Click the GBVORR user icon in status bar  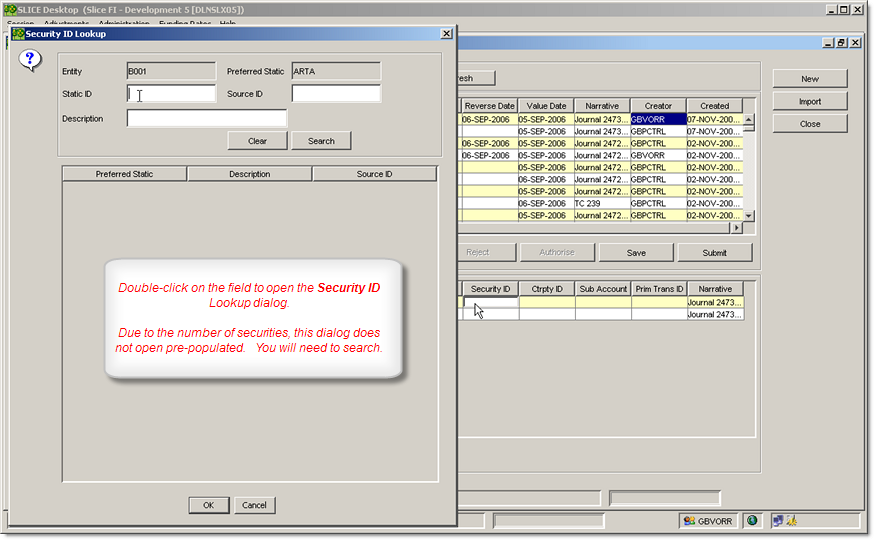688,521
